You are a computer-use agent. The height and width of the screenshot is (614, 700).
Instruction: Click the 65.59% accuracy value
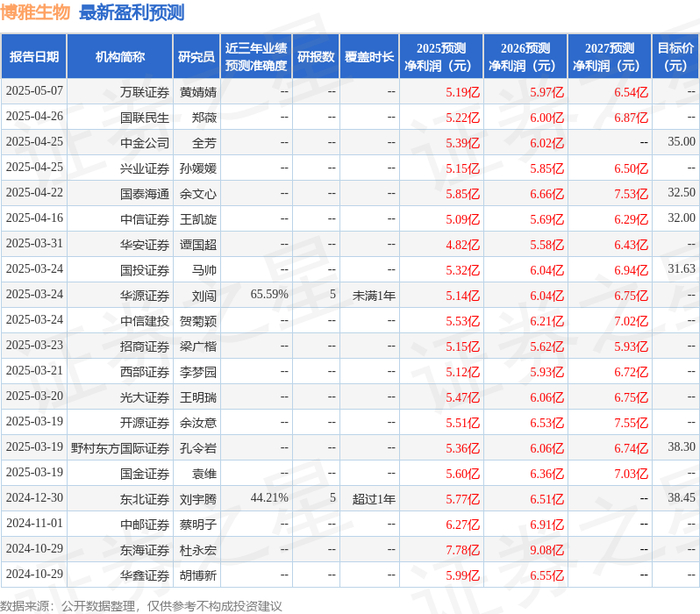click(x=269, y=294)
